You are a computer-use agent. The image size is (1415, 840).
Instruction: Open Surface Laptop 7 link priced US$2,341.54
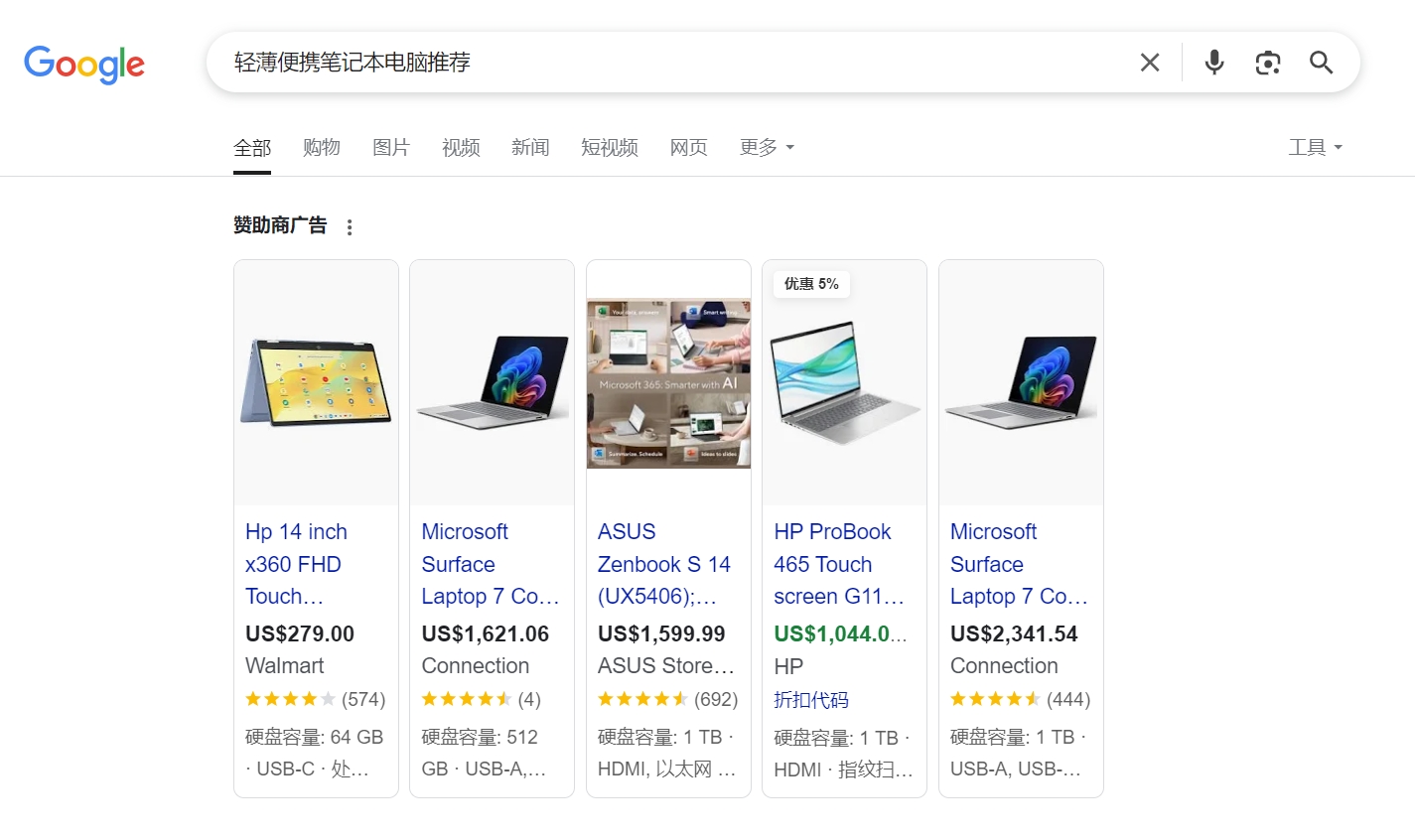tap(1019, 564)
